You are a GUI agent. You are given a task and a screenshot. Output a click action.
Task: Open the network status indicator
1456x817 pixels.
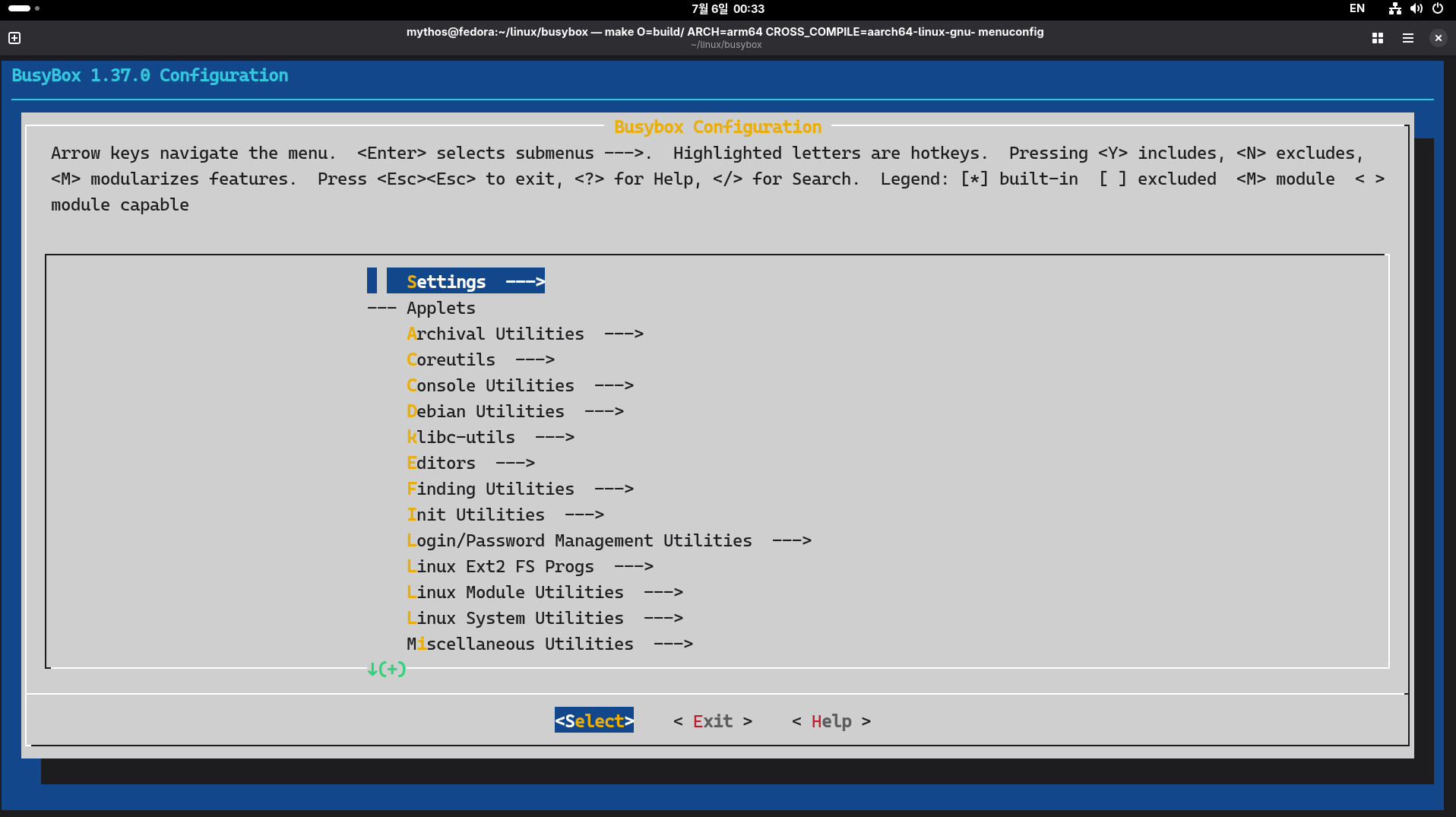pos(1395,8)
